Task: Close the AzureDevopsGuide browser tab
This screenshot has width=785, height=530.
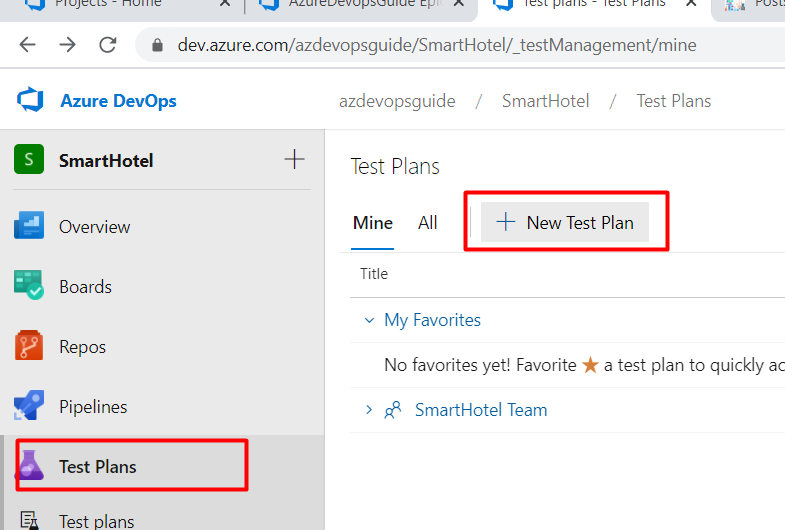Action: pos(458,4)
